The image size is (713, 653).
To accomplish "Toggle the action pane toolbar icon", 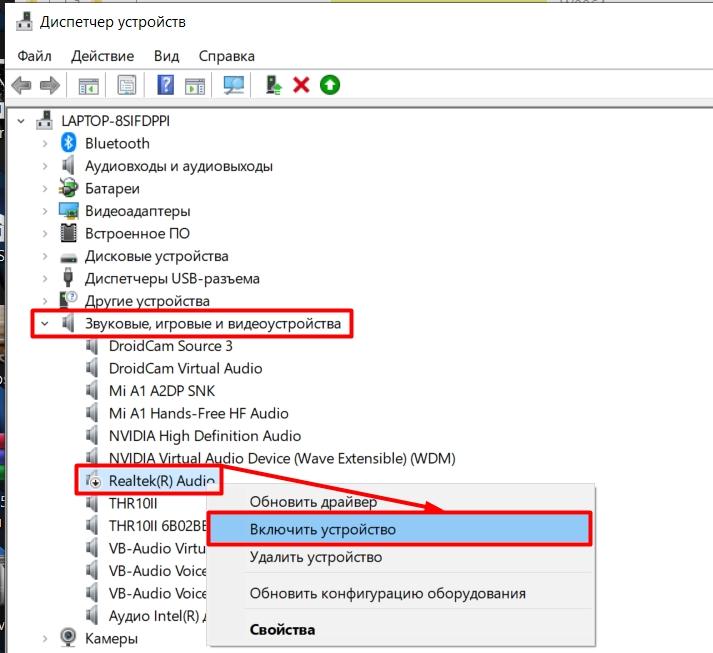I will pos(195,85).
